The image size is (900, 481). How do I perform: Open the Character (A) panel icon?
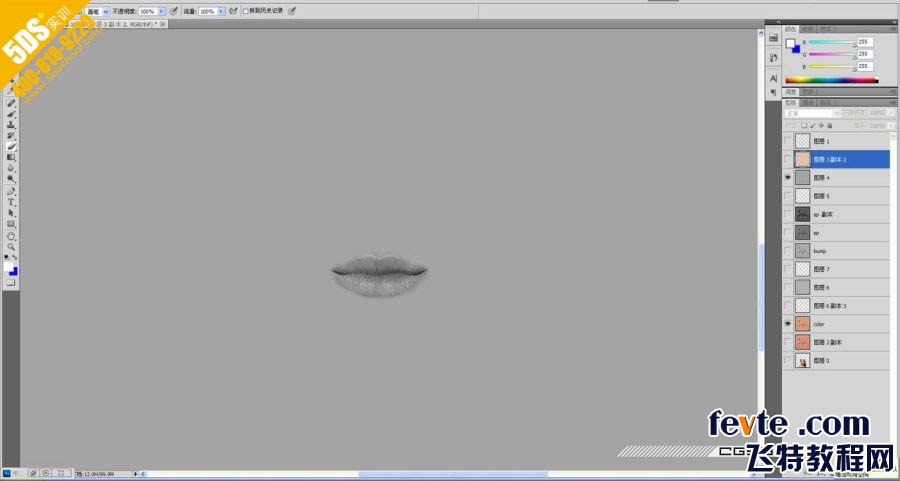(773, 78)
